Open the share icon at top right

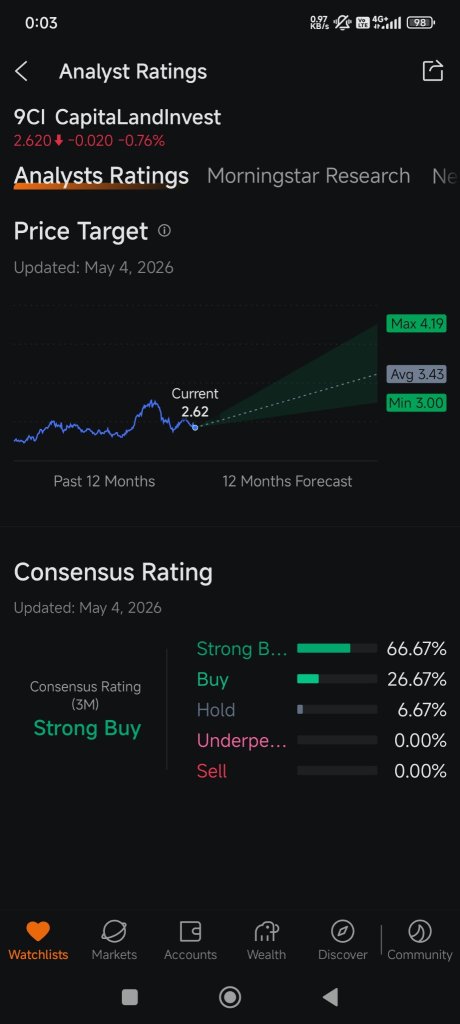(x=433, y=71)
